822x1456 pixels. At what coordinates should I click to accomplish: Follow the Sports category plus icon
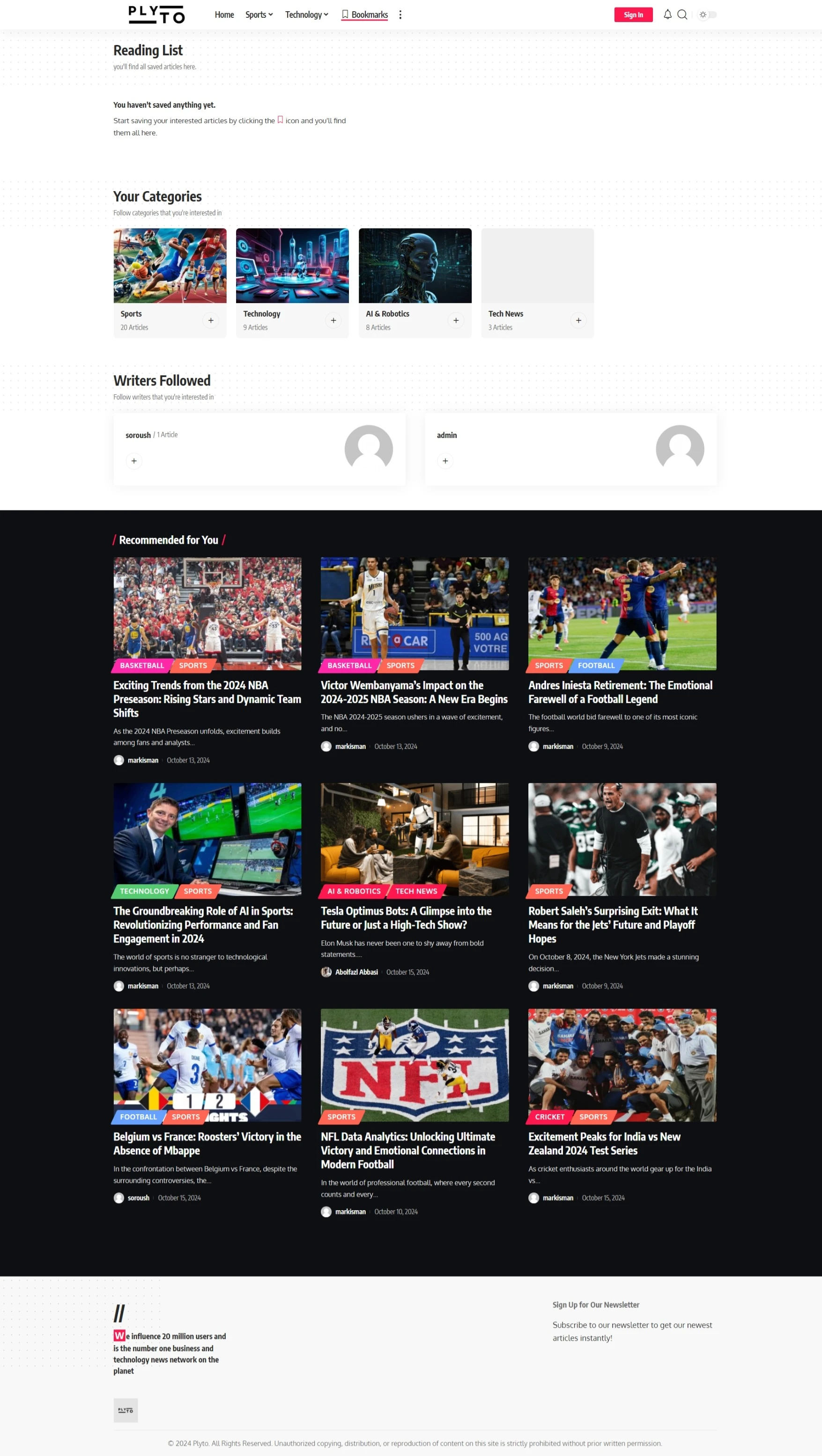pos(211,320)
